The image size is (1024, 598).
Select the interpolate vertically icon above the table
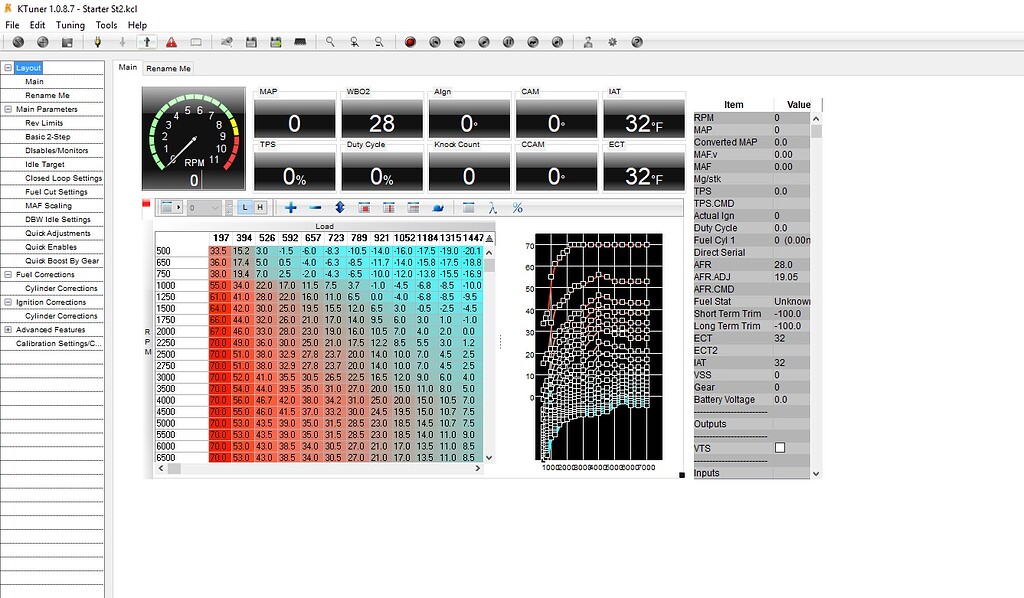(340, 207)
